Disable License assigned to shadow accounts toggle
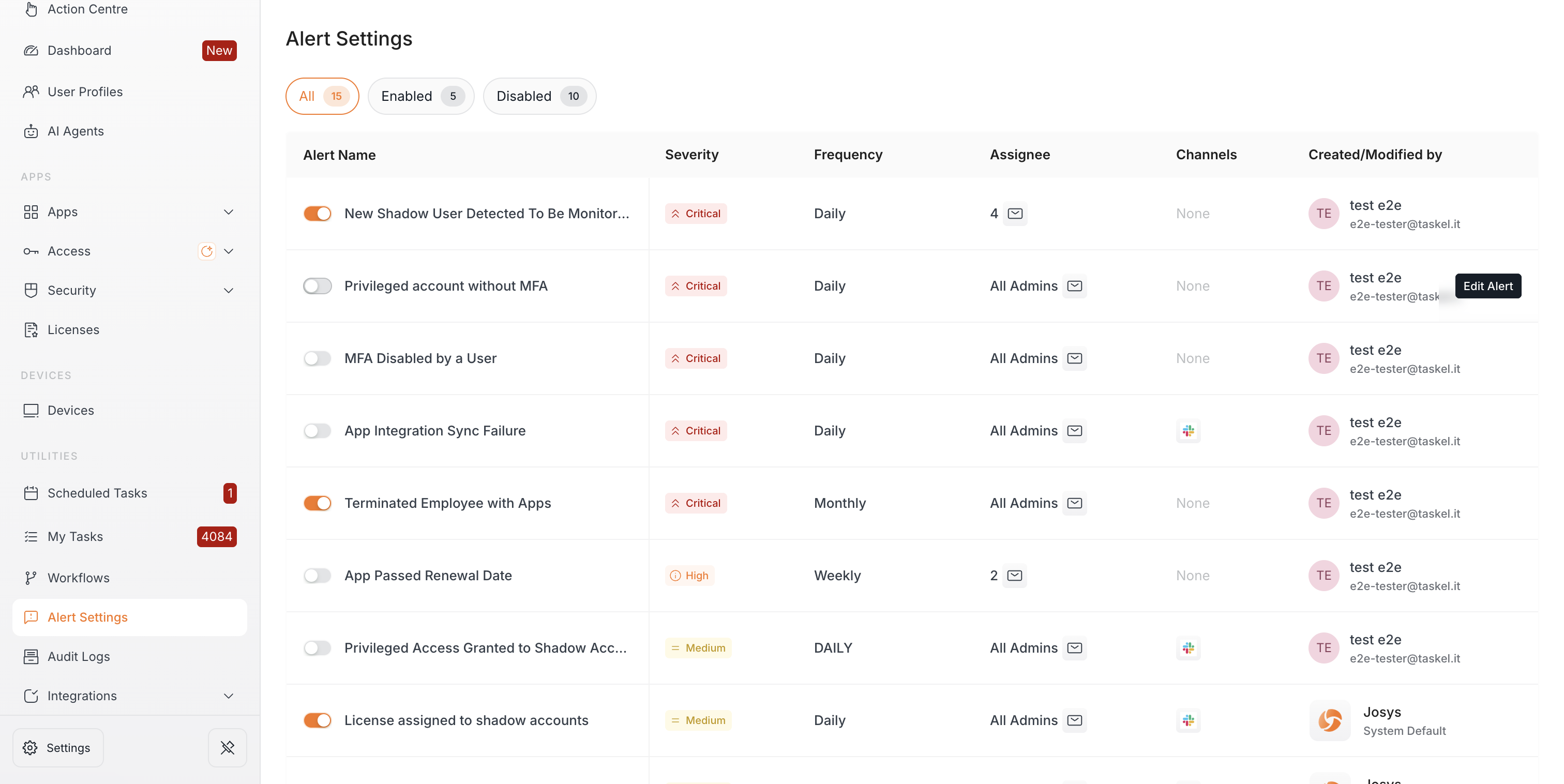 pyautogui.click(x=318, y=721)
